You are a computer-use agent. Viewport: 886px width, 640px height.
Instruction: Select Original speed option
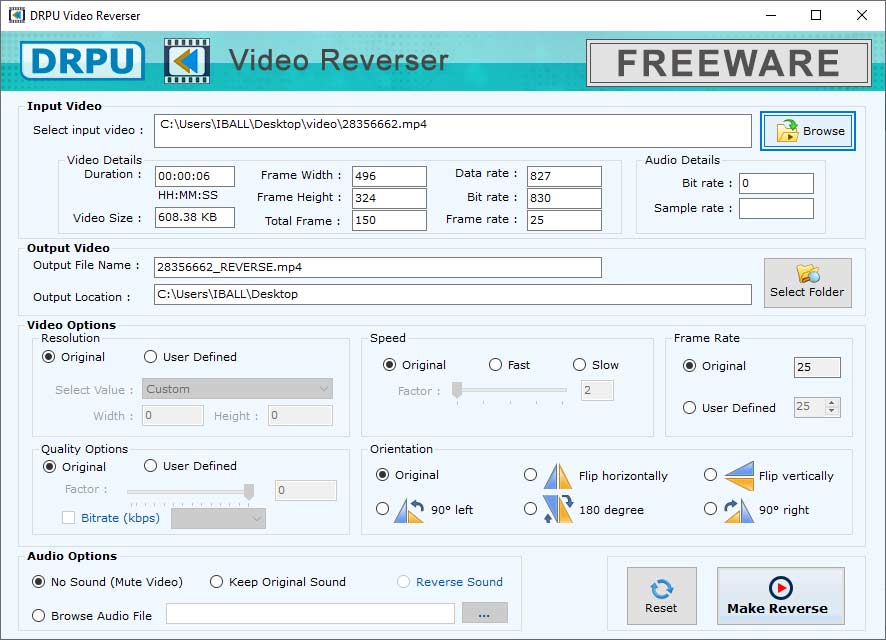click(x=389, y=365)
